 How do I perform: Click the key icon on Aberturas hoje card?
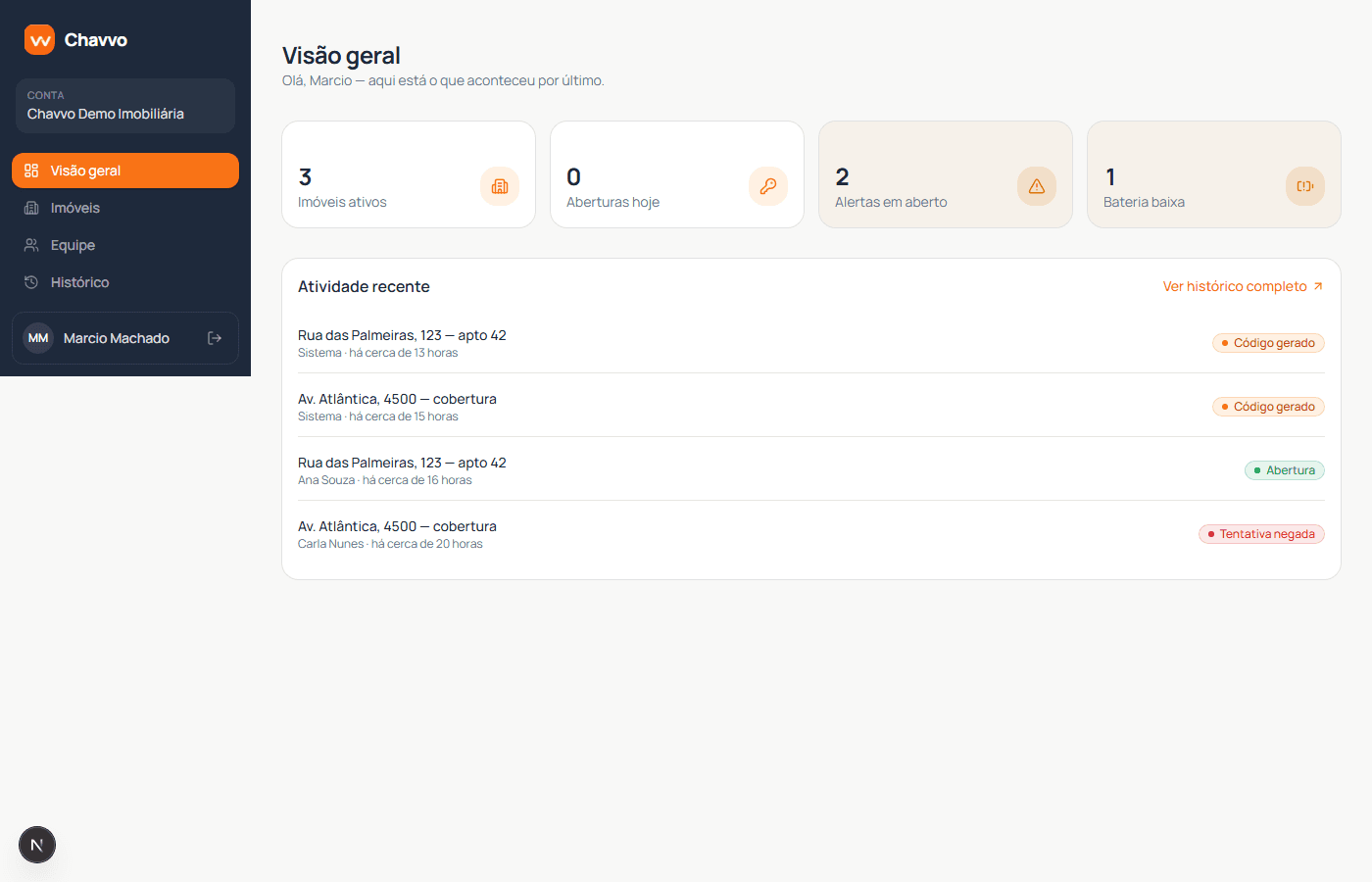(768, 186)
